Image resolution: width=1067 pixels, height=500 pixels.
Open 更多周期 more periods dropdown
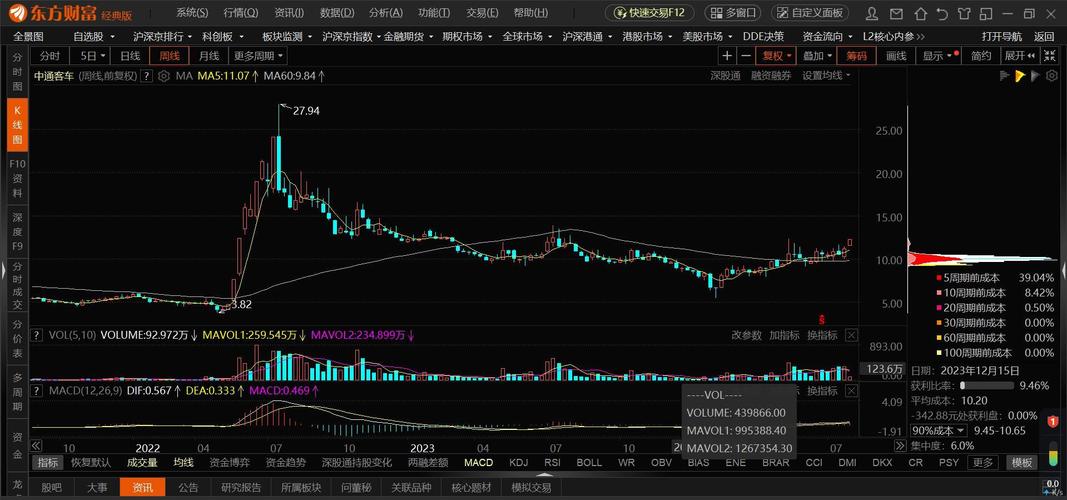point(258,56)
